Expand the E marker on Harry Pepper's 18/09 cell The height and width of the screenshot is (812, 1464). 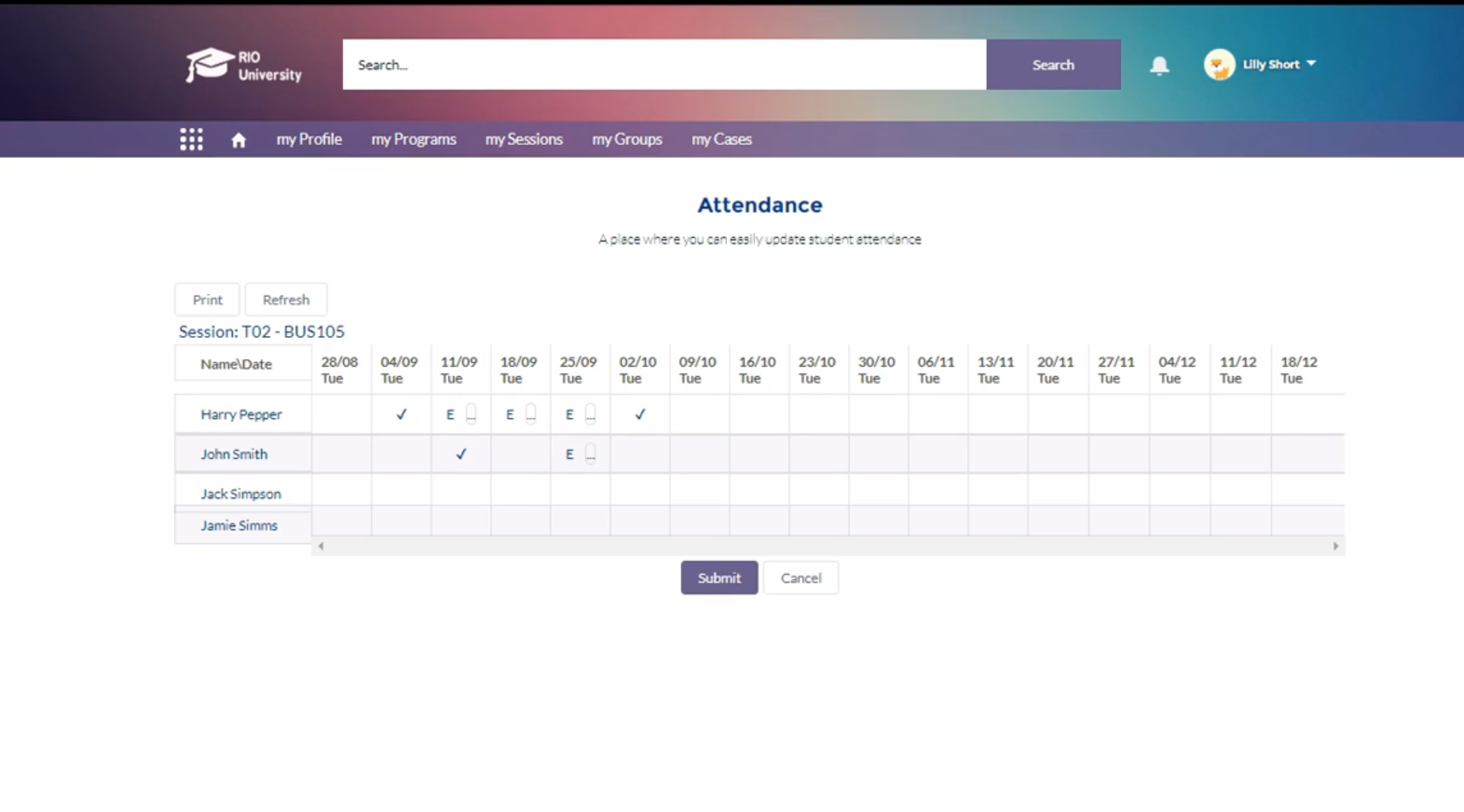532,414
